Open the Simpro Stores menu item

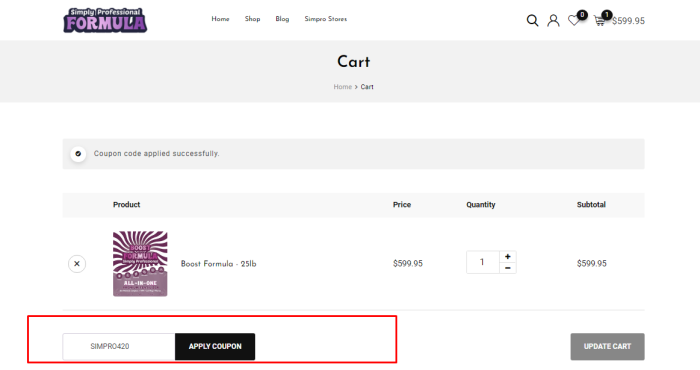point(325,19)
